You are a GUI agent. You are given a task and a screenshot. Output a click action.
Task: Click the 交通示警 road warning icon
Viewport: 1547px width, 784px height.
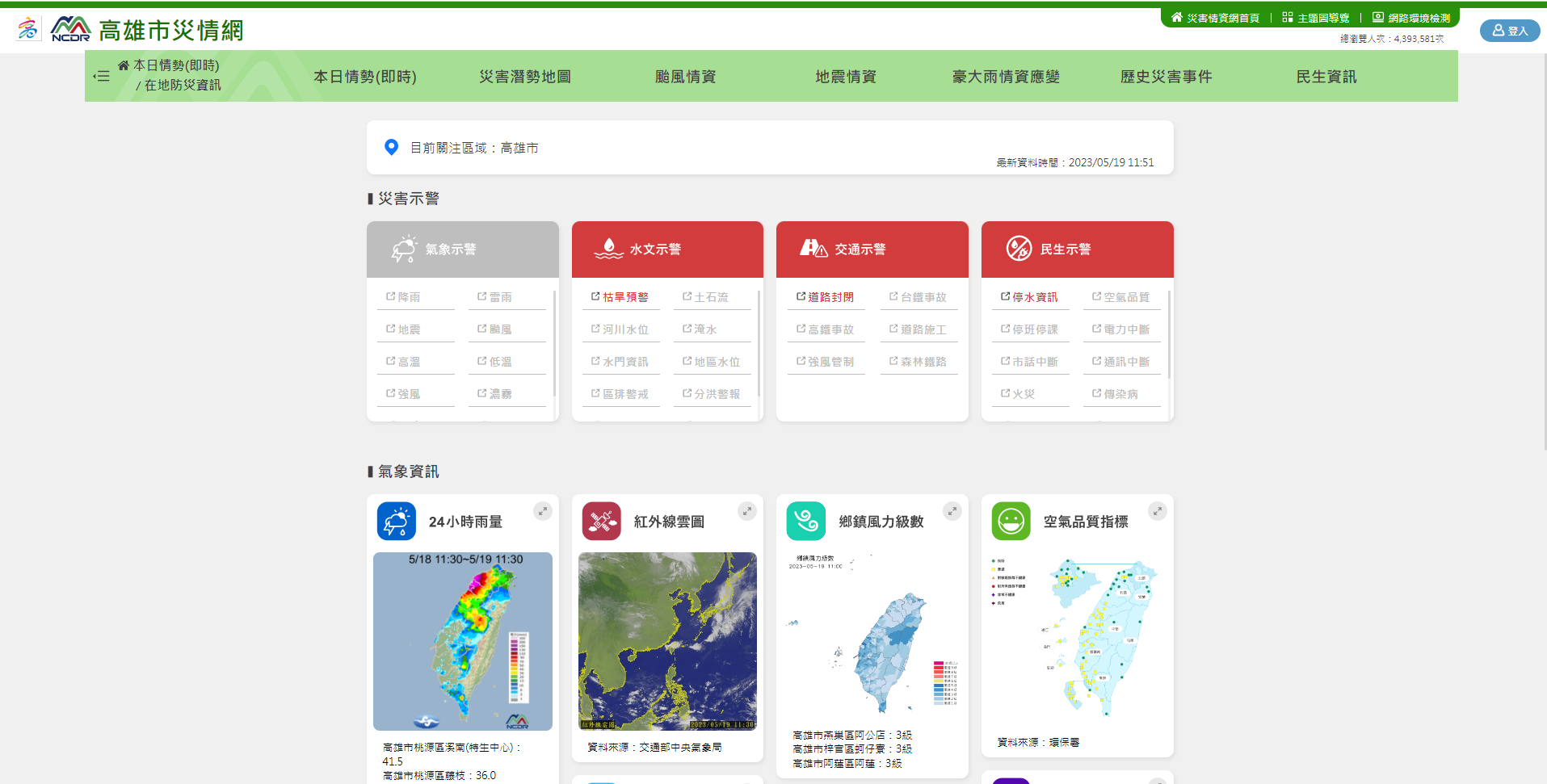[x=813, y=249]
